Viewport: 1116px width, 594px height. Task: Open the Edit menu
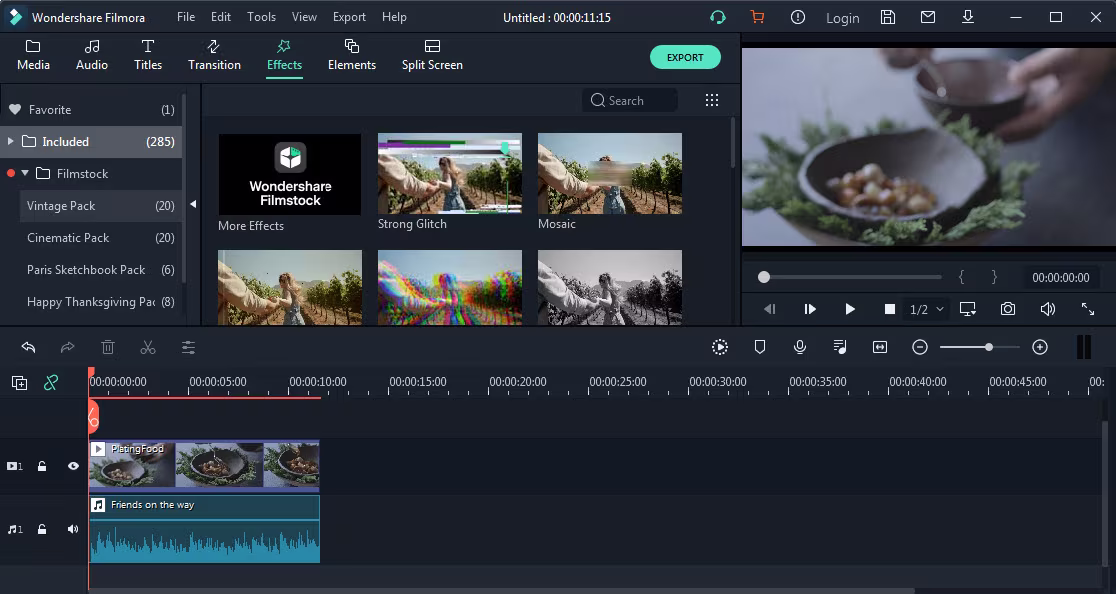coord(221,17)
